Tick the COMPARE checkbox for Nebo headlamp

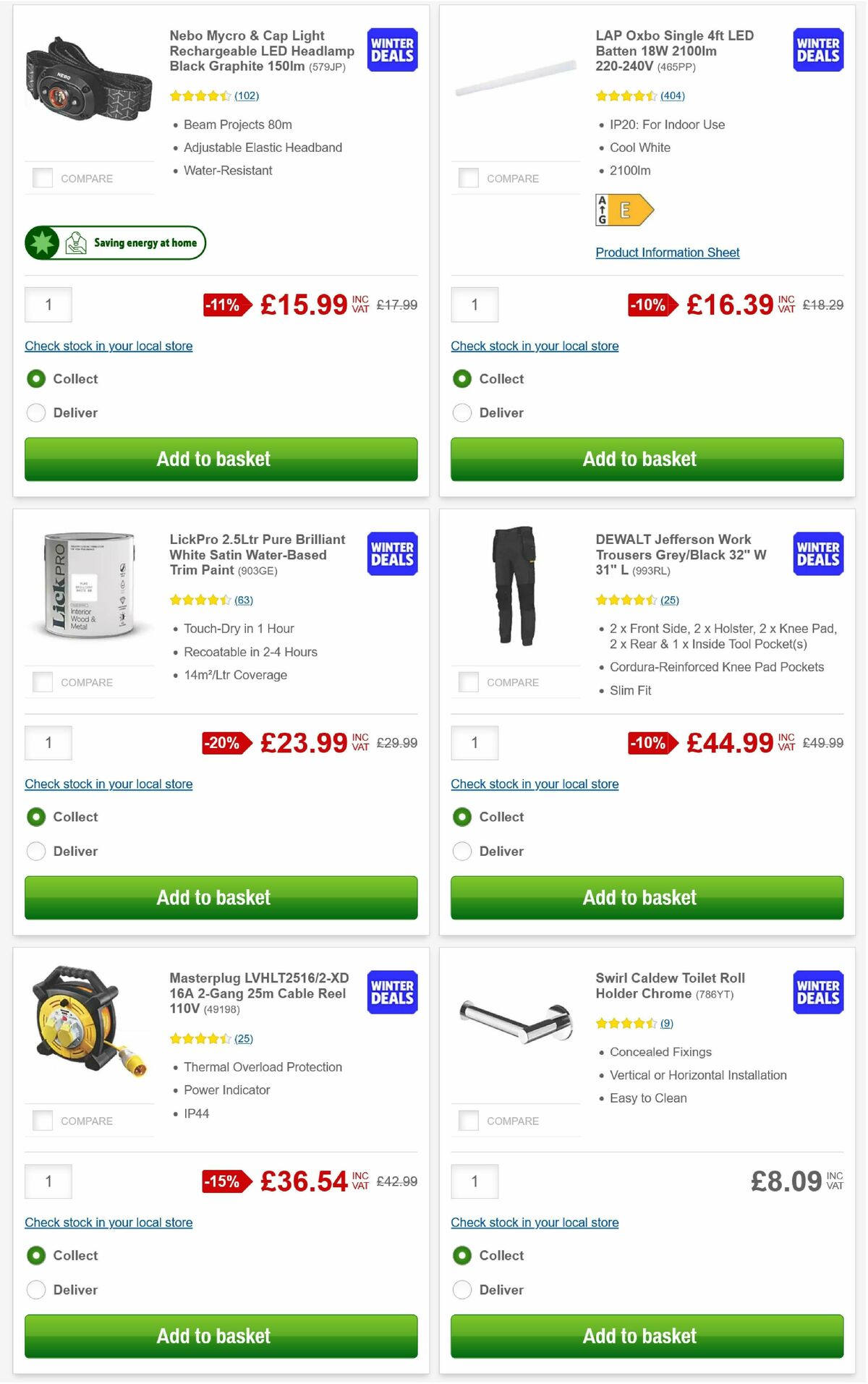click(x=41, y=177)
